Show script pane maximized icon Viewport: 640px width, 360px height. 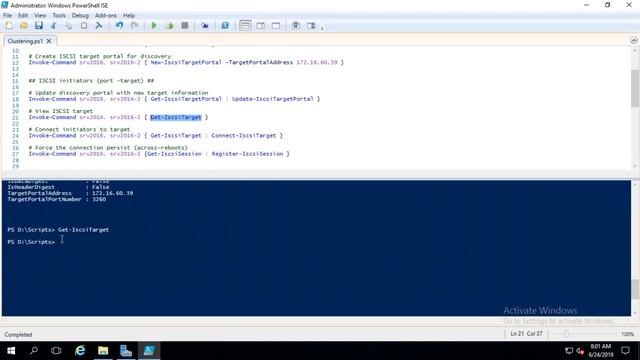[x=276, y=26]
